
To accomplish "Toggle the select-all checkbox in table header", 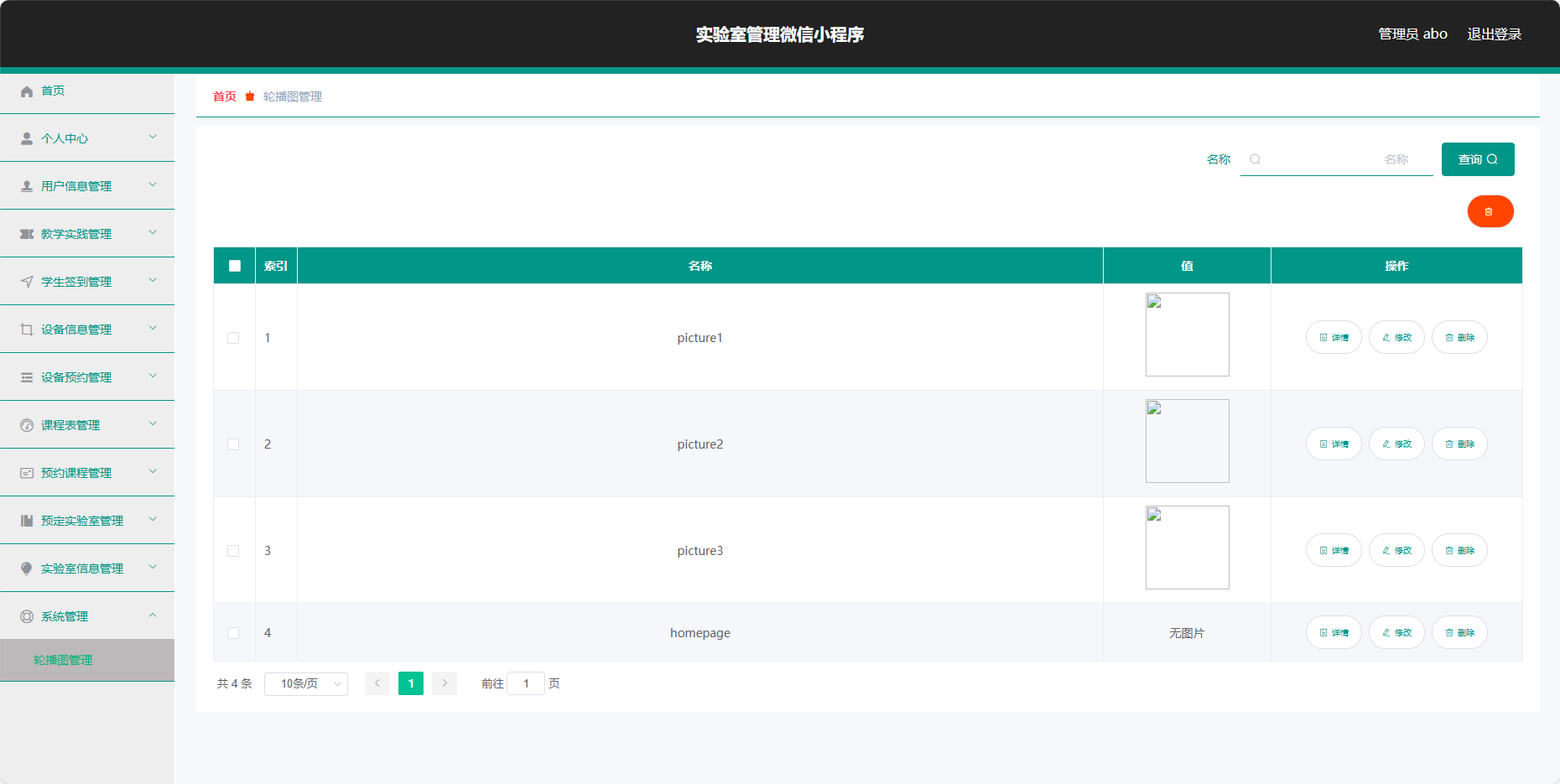I will coord(235,266).
